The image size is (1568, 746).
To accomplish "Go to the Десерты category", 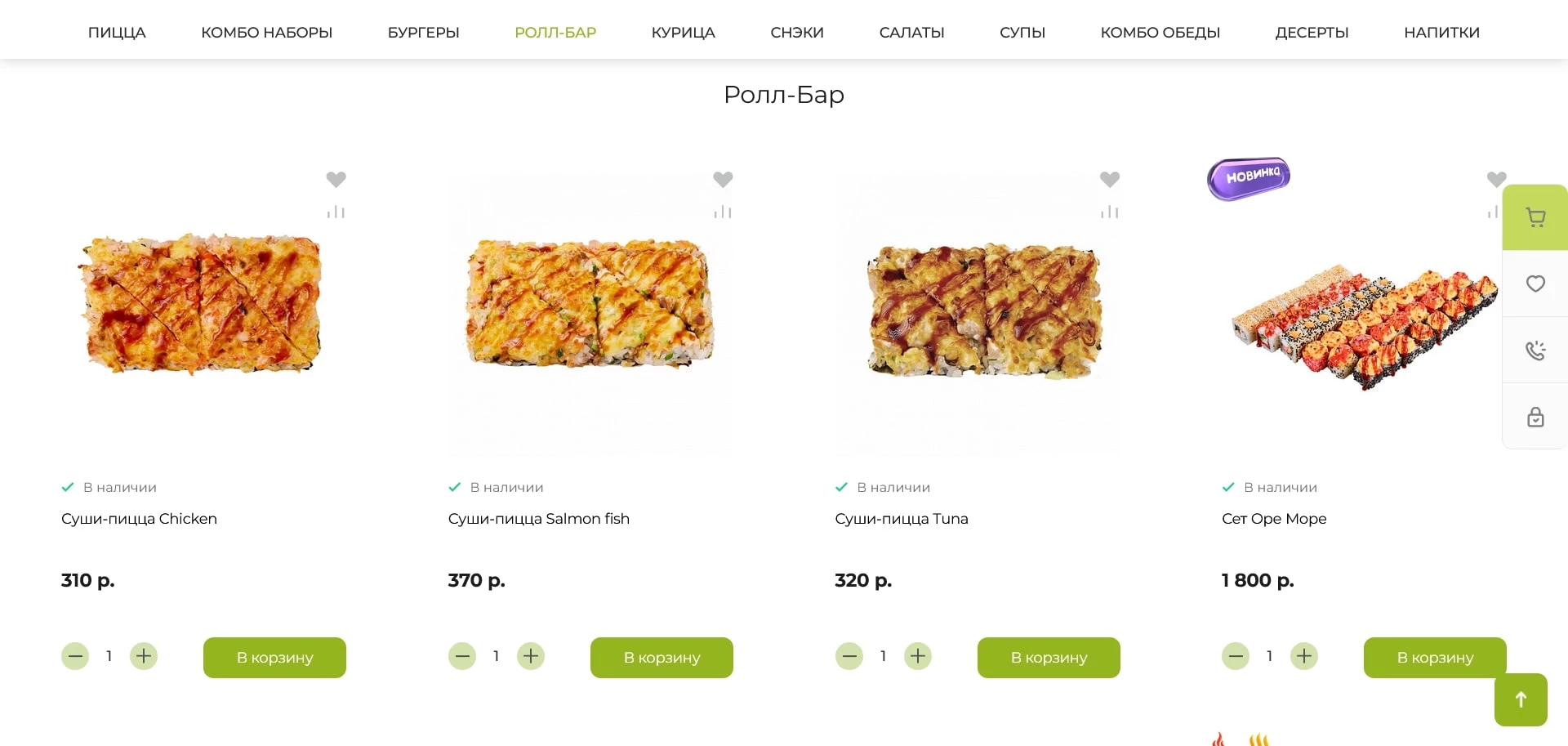I will (x=1312, y=33).
